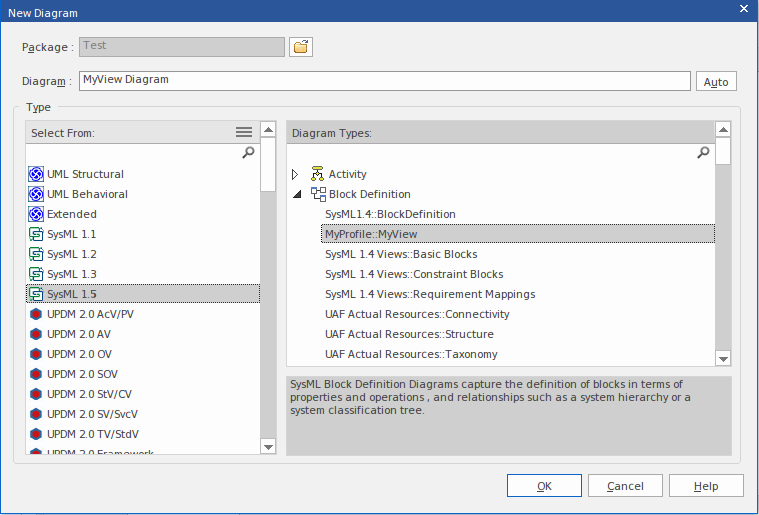Choose SysML 1.4 Views::Constraint Blocks

coord(414,274)
